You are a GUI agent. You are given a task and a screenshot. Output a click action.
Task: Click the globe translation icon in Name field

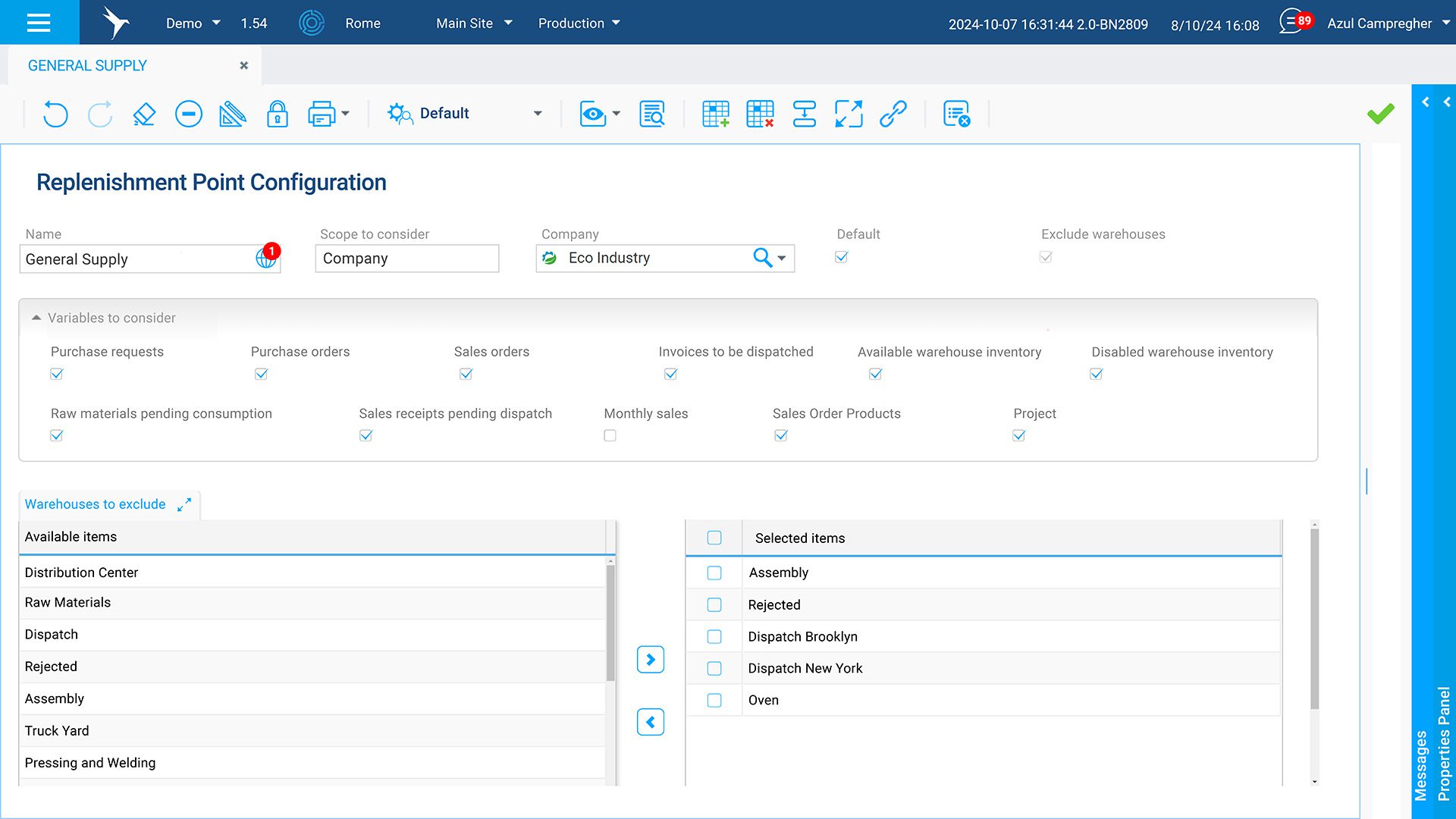pos(265,259)
